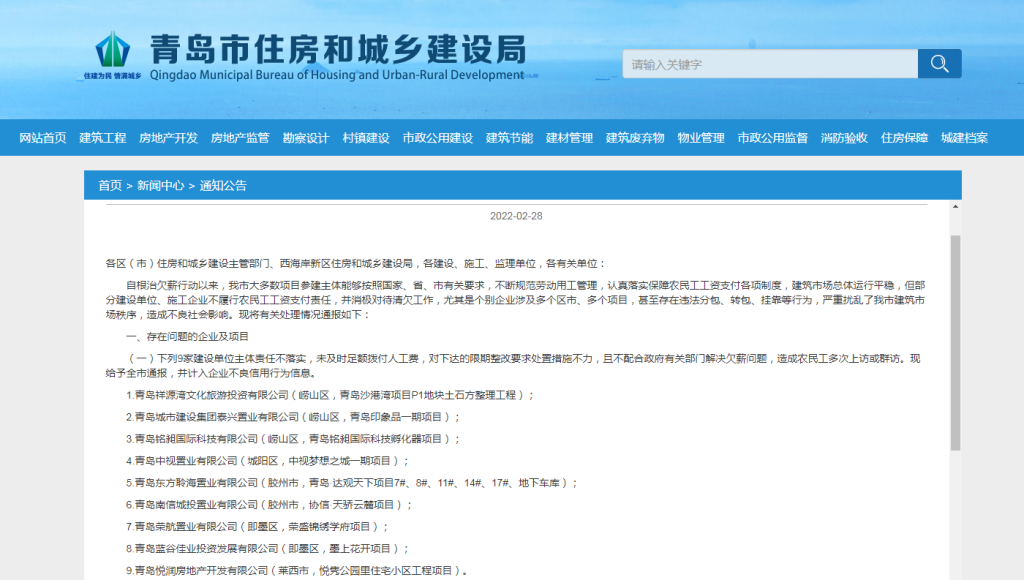Click list item 1 青岛祥源湾文化旅游投资有限公司

pos(330,395)
